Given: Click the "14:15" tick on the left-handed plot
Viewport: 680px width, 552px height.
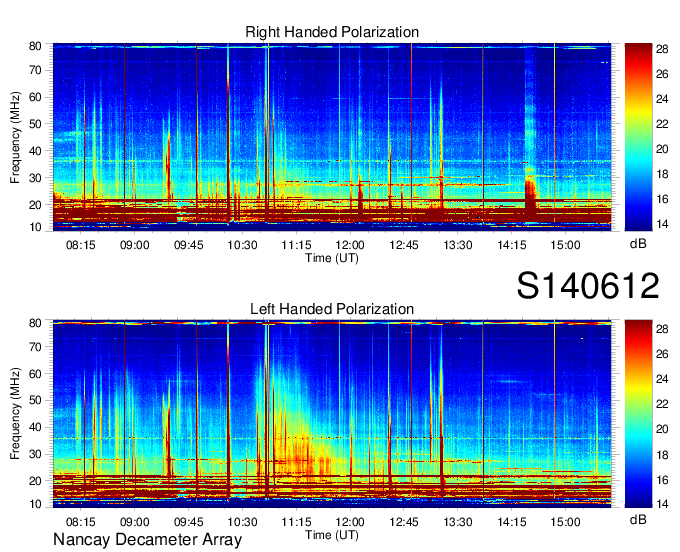Looking at the screenshot, I should (x=512, y=522).
